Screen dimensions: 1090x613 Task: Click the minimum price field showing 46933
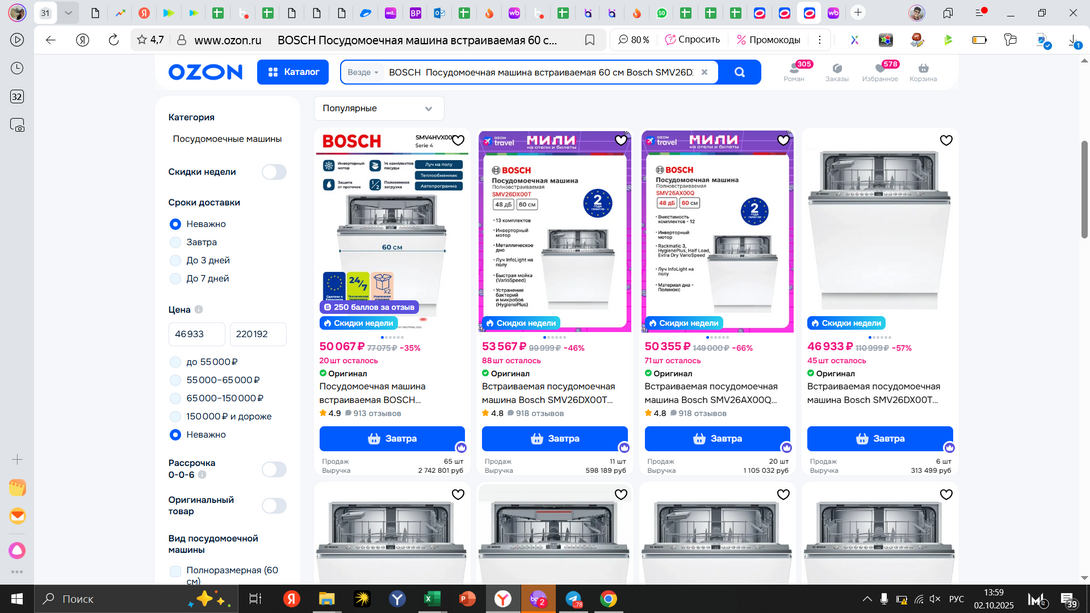coord(196,334)
